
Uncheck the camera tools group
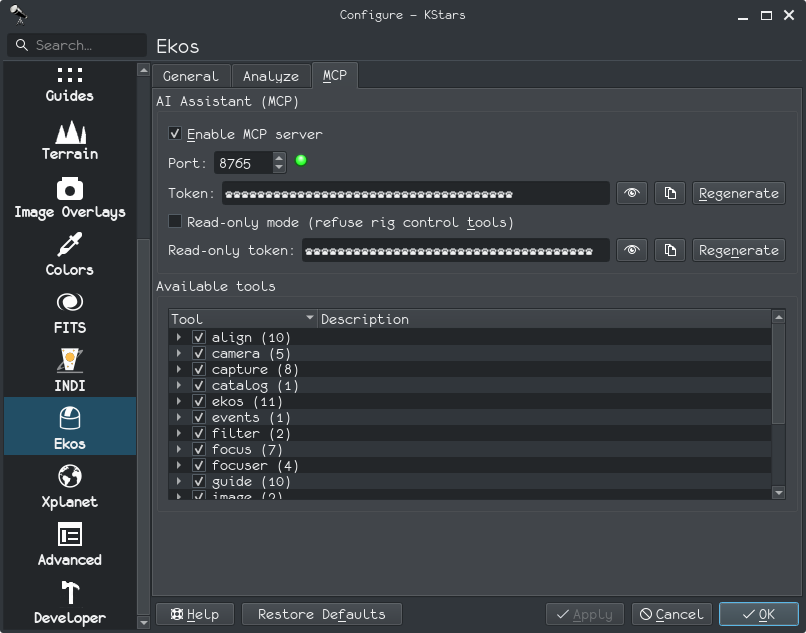click(199, 353)
